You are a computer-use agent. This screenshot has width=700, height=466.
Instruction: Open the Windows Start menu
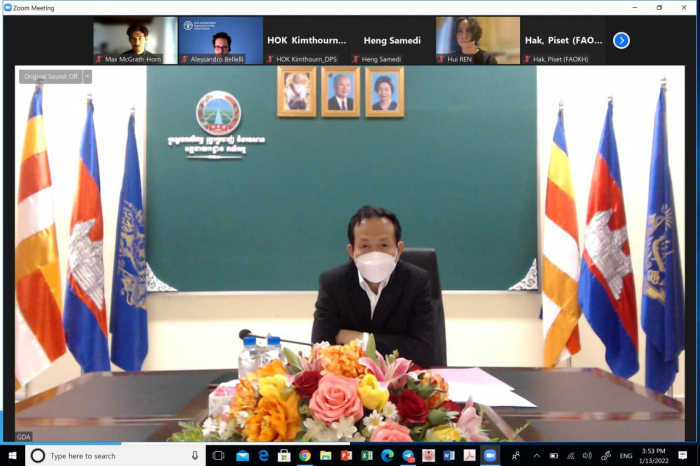[x=13, y=456]
